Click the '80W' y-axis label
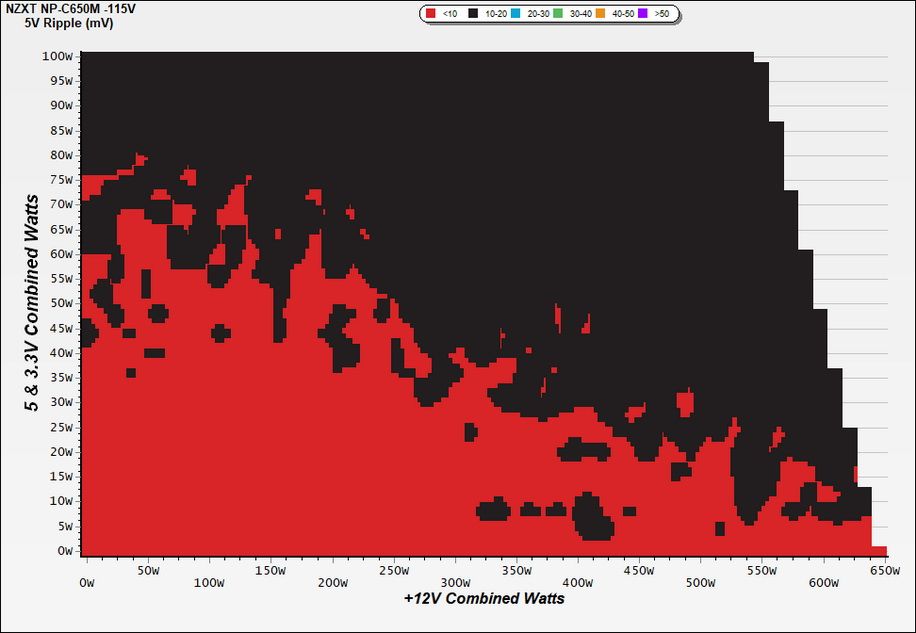This screenshot has height=633, width=916. click(60, 155)
